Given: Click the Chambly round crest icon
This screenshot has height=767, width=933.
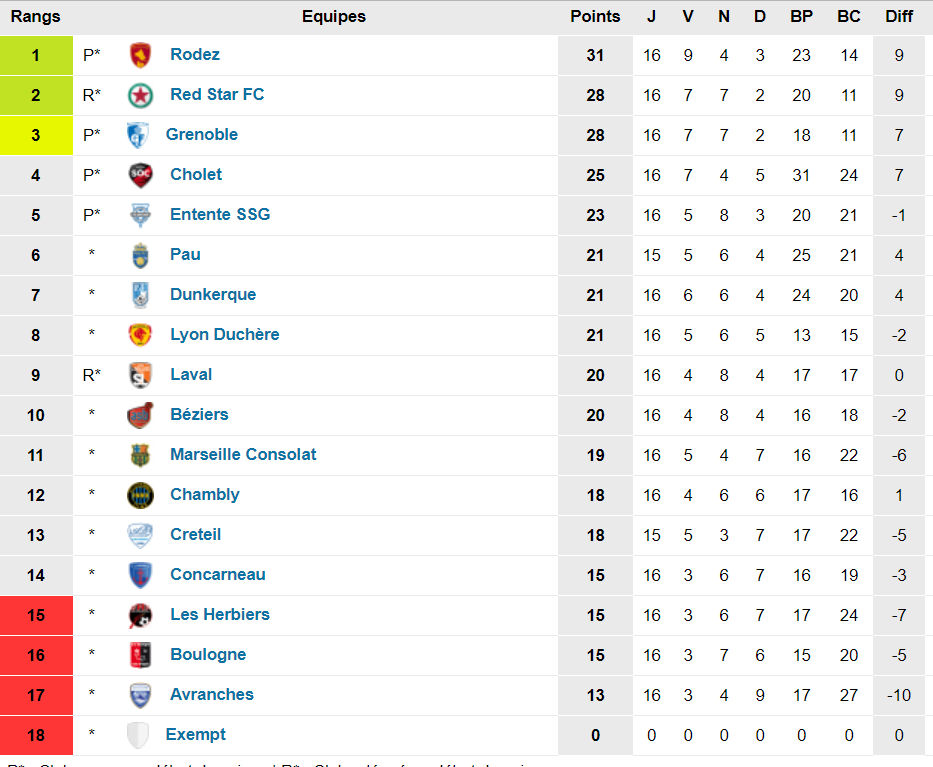Looking at the screenshot, I should click(141, 495).
